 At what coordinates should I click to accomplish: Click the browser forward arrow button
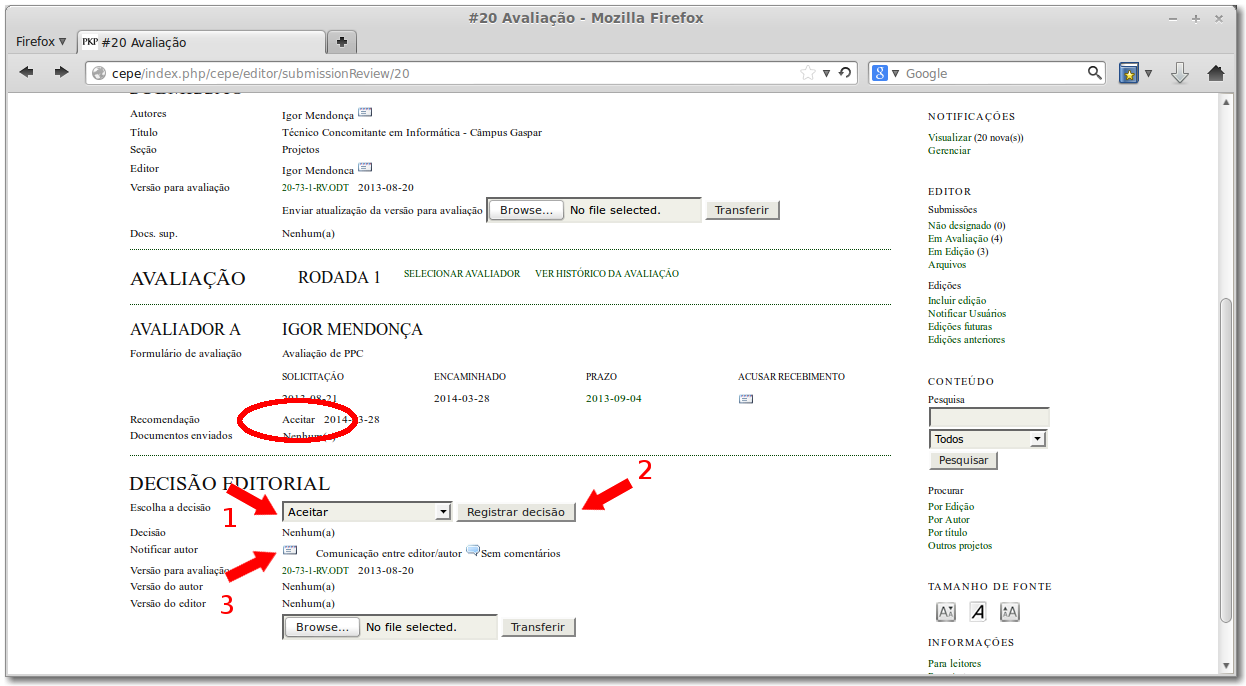(x=61, y=72)
